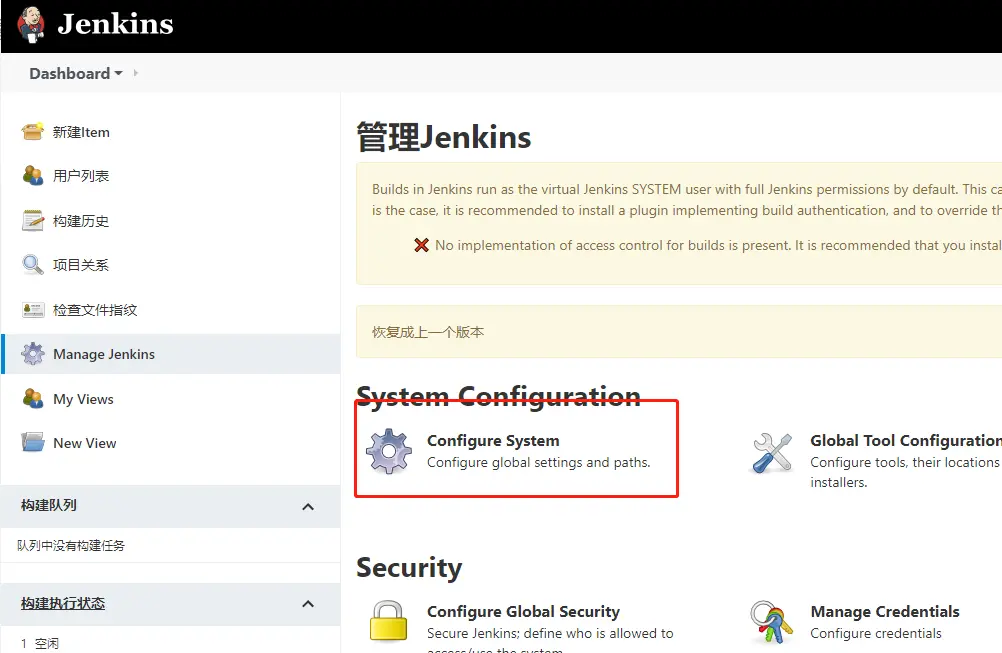Click the 新建Item icon in sidebar
Image resolution: width=1002 pixels, height=653 pixels.
(33, 132)
